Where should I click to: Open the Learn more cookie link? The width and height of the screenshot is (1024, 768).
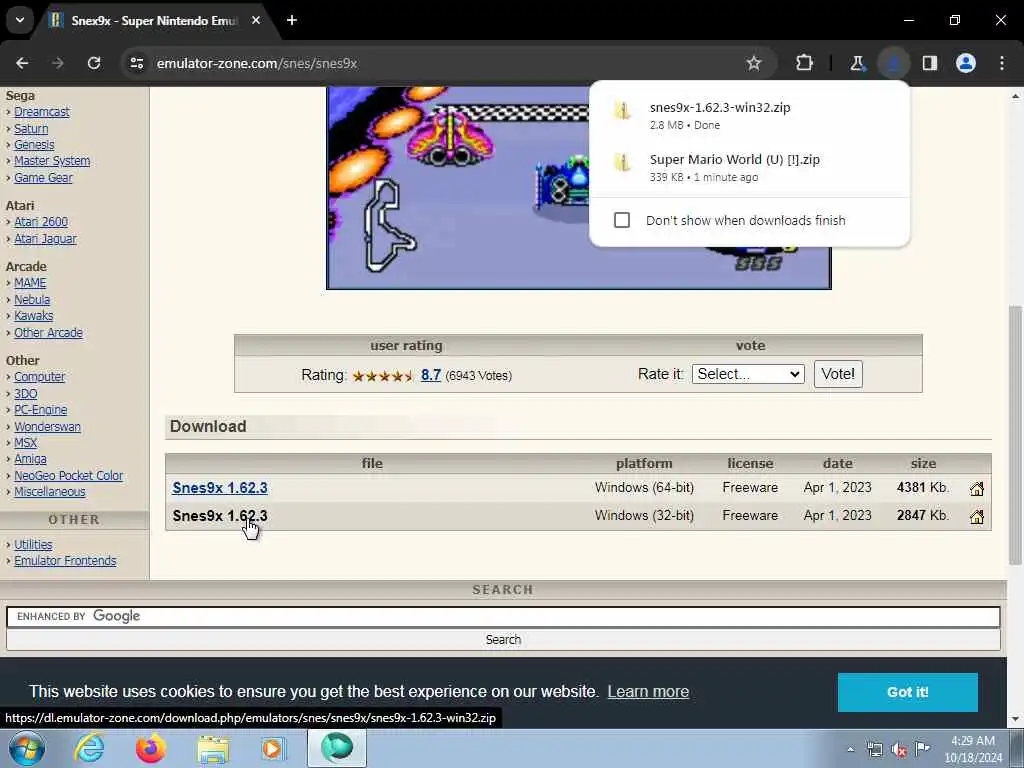point(648,692)
